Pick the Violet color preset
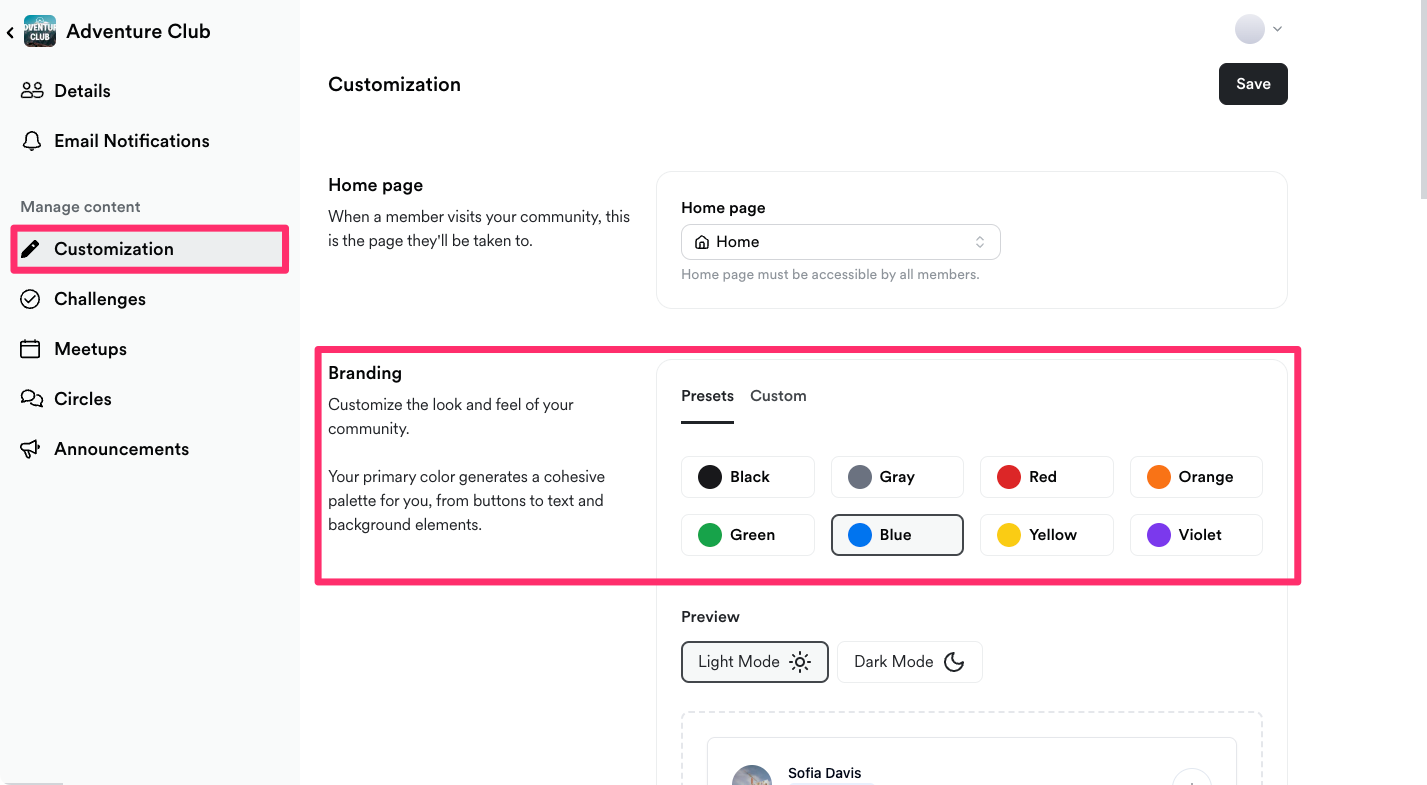 coord(1196,535)
